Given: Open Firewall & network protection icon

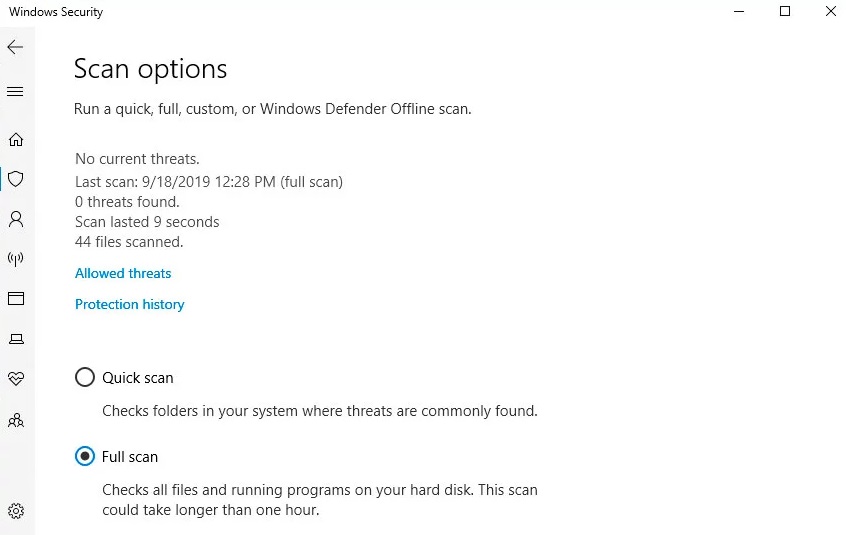Looking at the screenshot, I should tap(16, 259).
